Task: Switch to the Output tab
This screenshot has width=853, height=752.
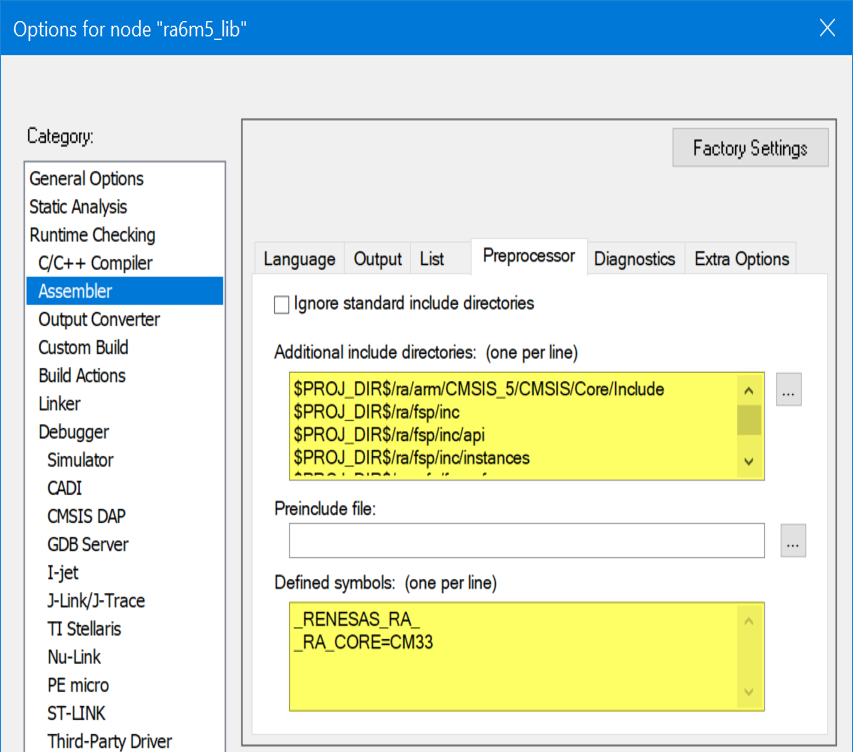Action: tap(377, 259)
